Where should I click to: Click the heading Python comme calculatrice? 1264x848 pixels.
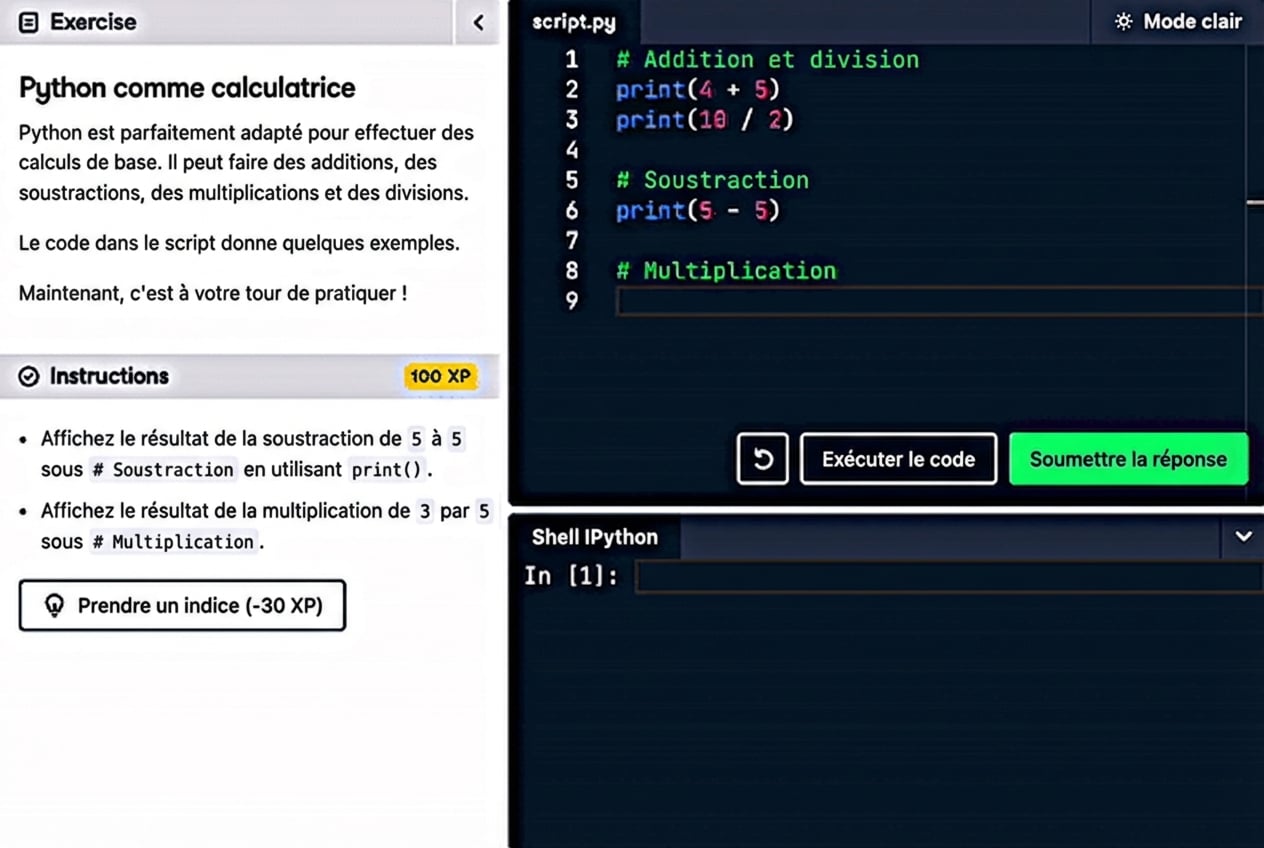click(x=187, y=88)
